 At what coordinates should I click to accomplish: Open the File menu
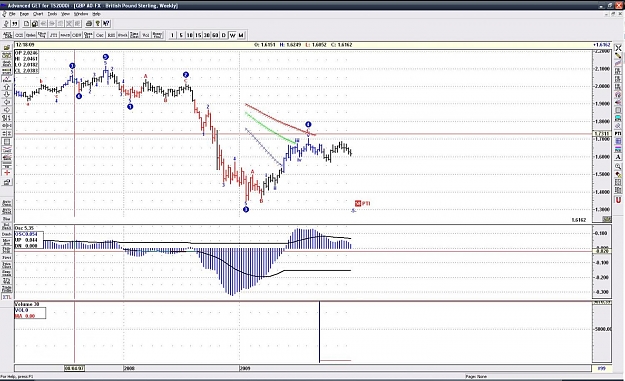(12, 14)
